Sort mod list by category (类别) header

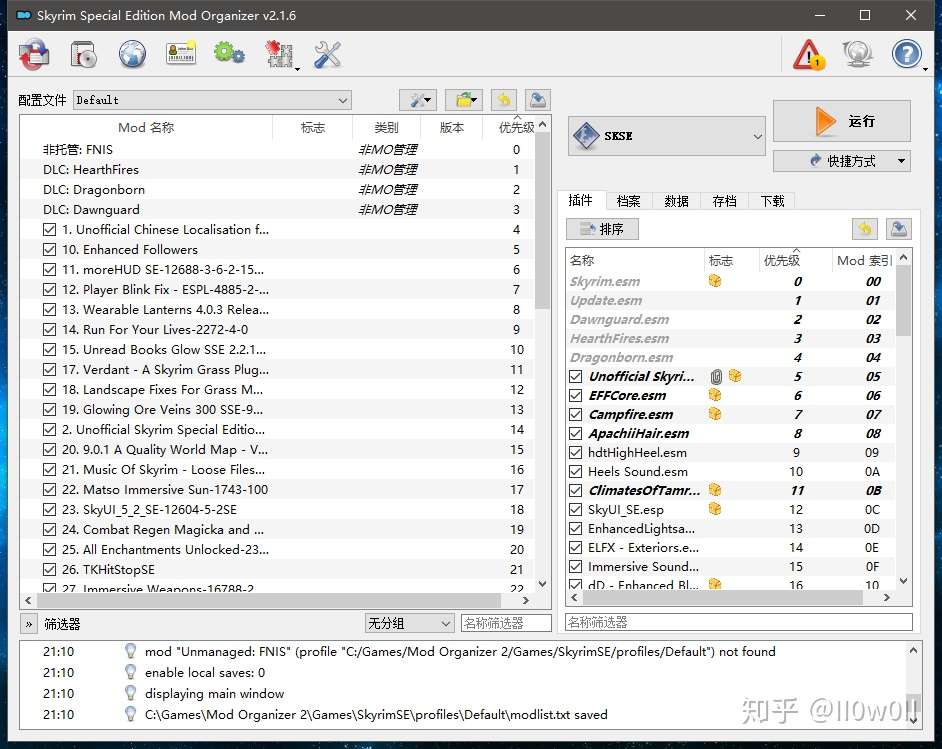(x=386, y=127)
